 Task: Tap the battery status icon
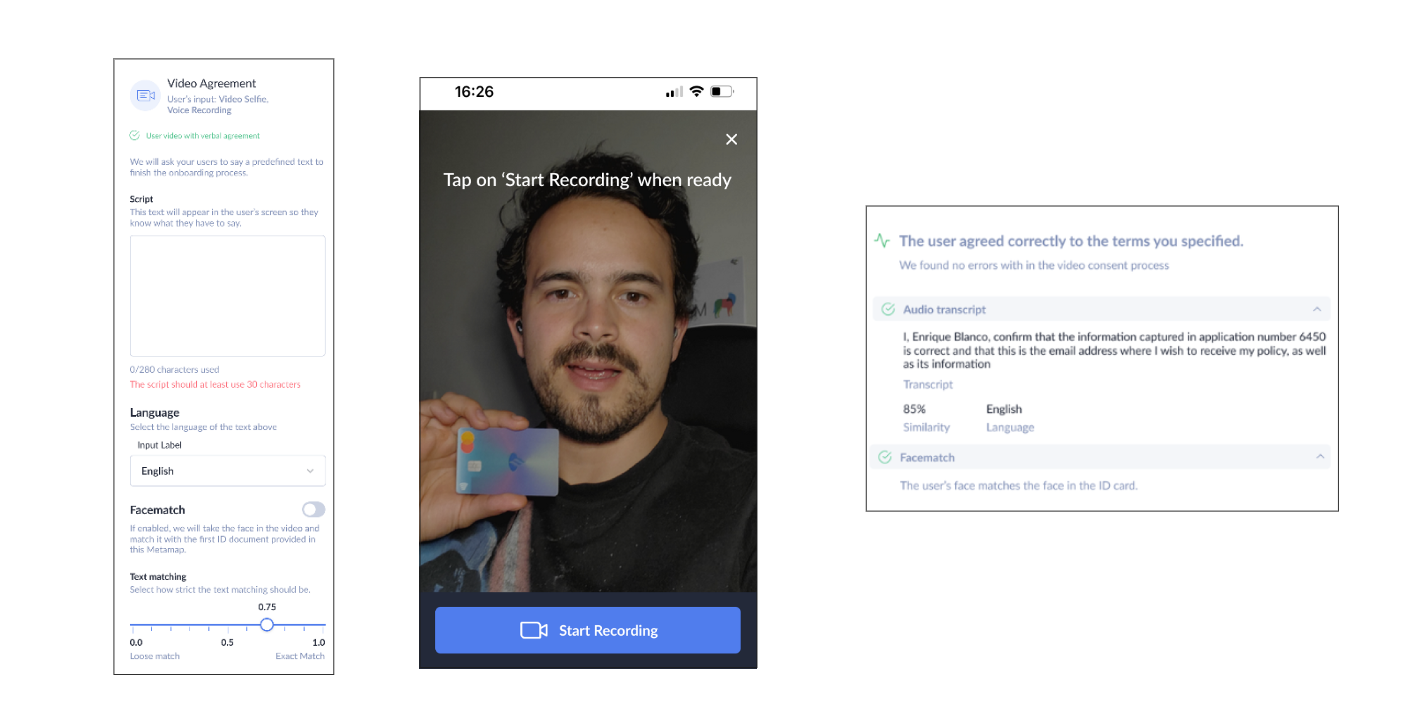(x=722, y=92)
